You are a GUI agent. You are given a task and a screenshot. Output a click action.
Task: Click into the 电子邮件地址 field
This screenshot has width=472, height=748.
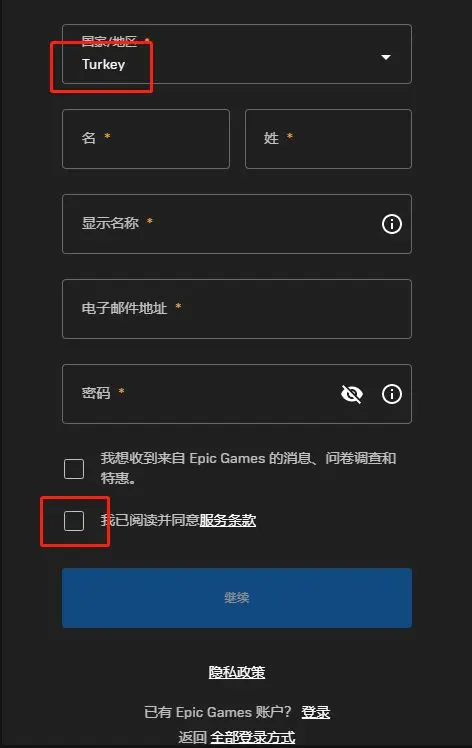(237, 309)
